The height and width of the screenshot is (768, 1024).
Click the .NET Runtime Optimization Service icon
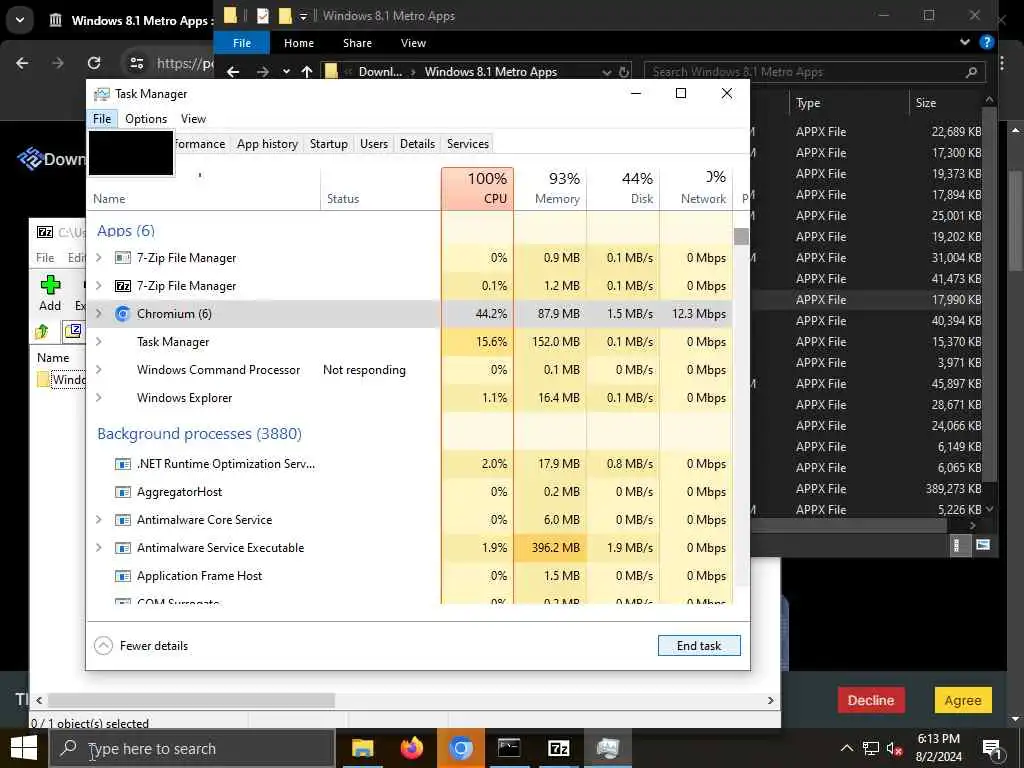point(123,464)
